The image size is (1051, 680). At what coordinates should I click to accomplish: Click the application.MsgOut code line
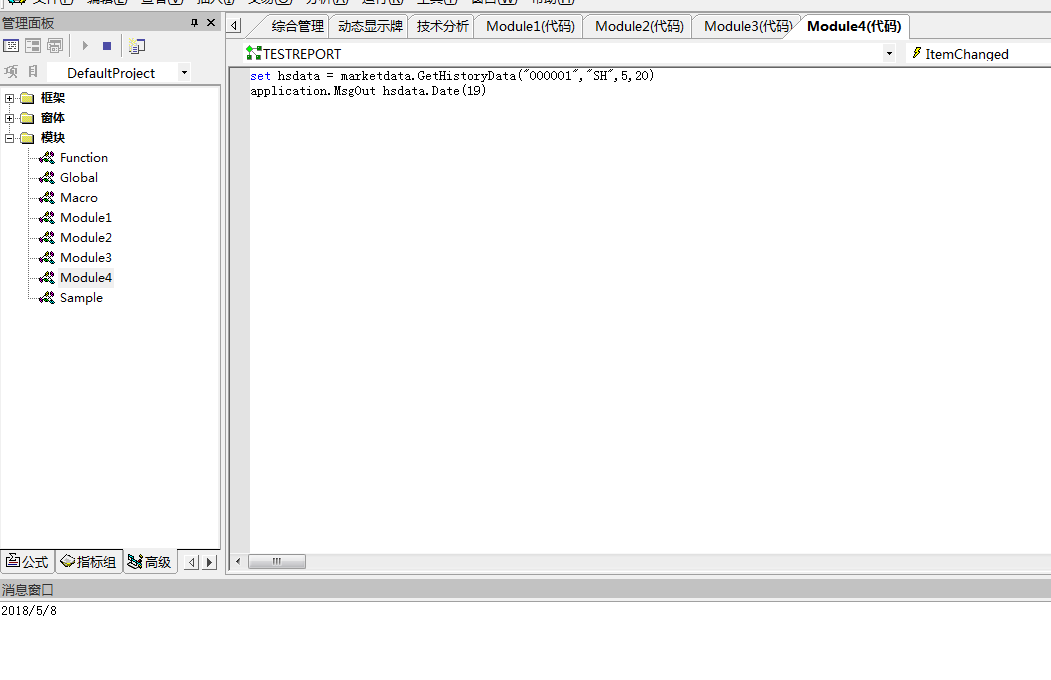[x=368, y=90]
